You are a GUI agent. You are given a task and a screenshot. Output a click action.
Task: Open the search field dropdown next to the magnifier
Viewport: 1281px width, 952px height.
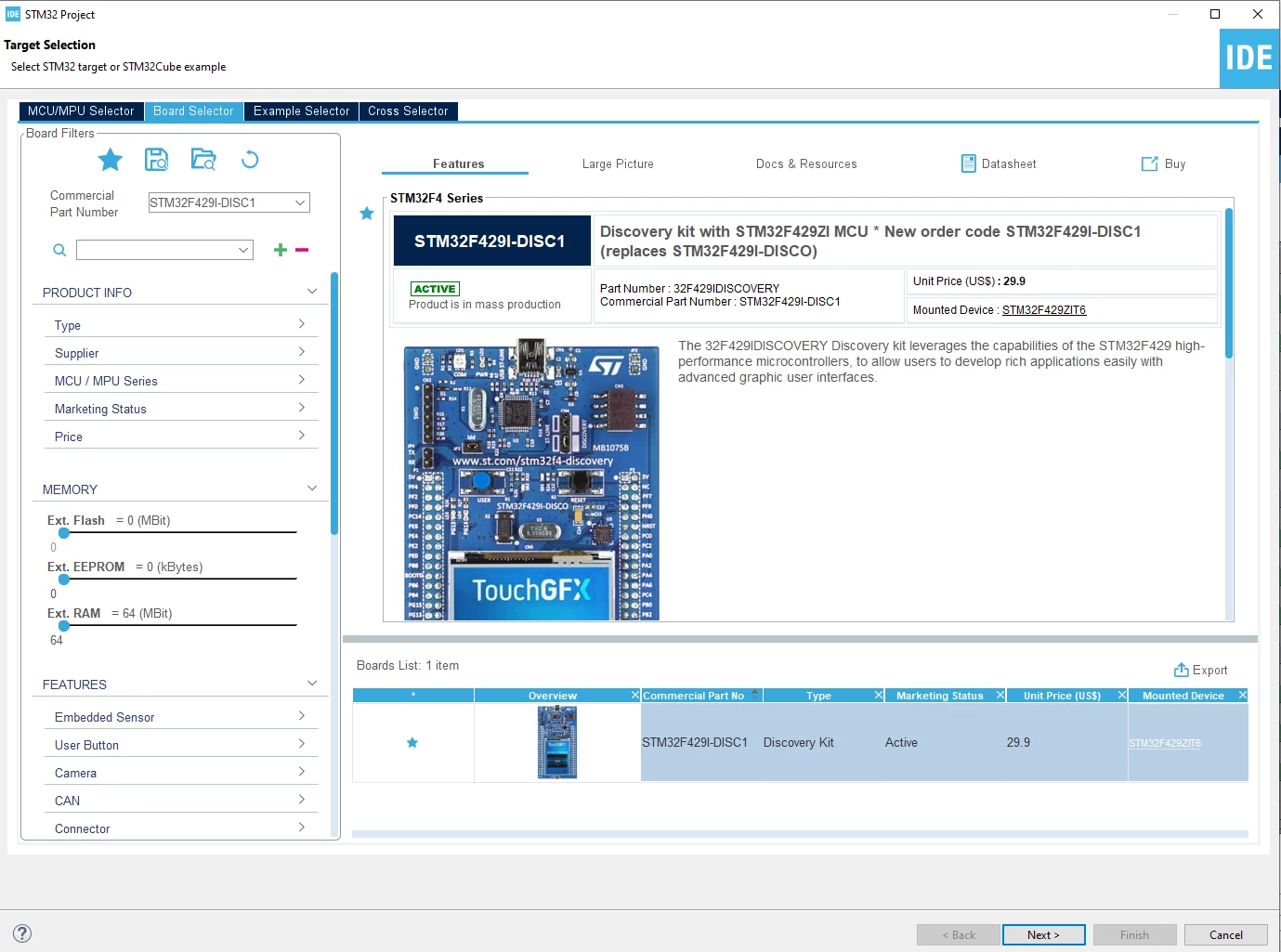click(243, 250)
